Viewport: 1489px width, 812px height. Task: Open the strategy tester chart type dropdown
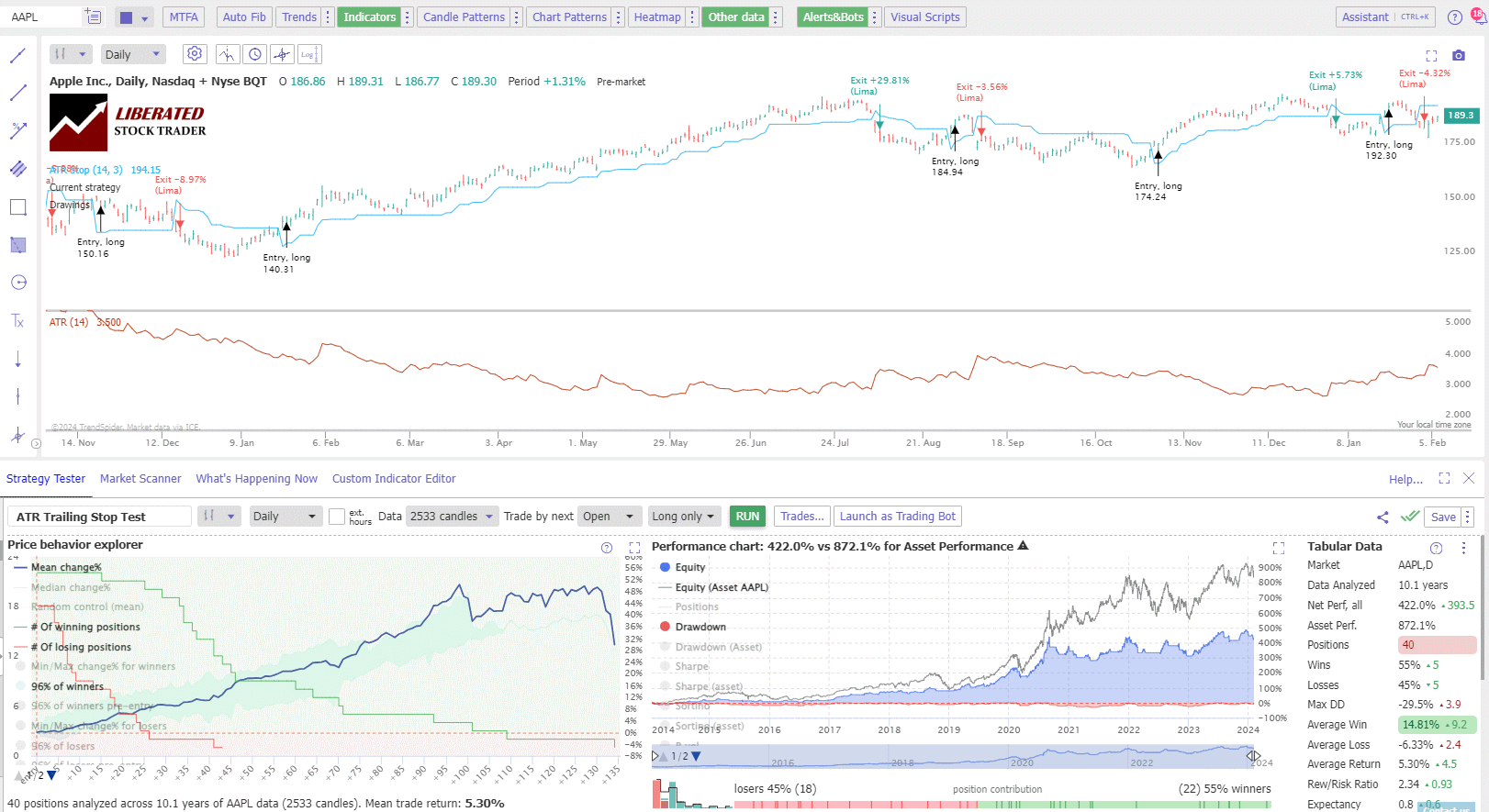[219, 517]
